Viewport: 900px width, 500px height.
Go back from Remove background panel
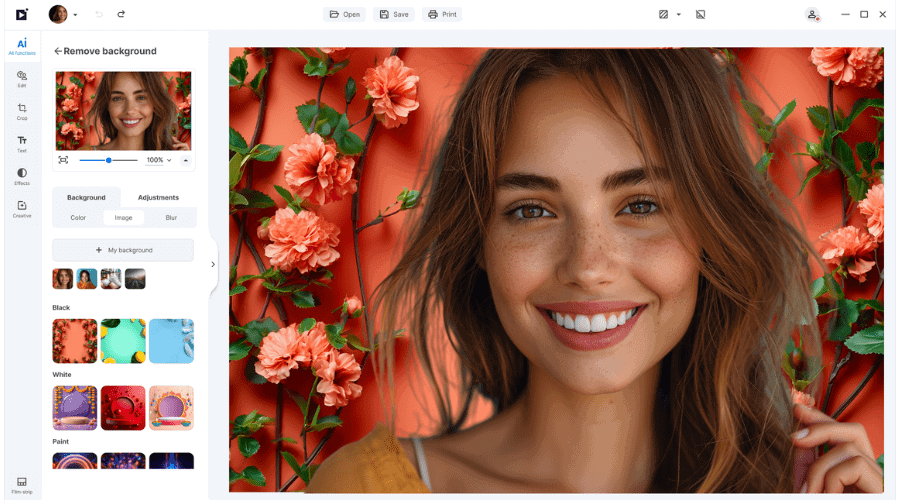click(x=57, y=51)
